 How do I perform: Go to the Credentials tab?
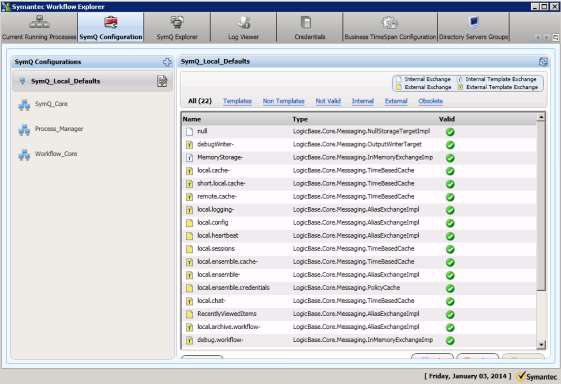pos(309,28)
